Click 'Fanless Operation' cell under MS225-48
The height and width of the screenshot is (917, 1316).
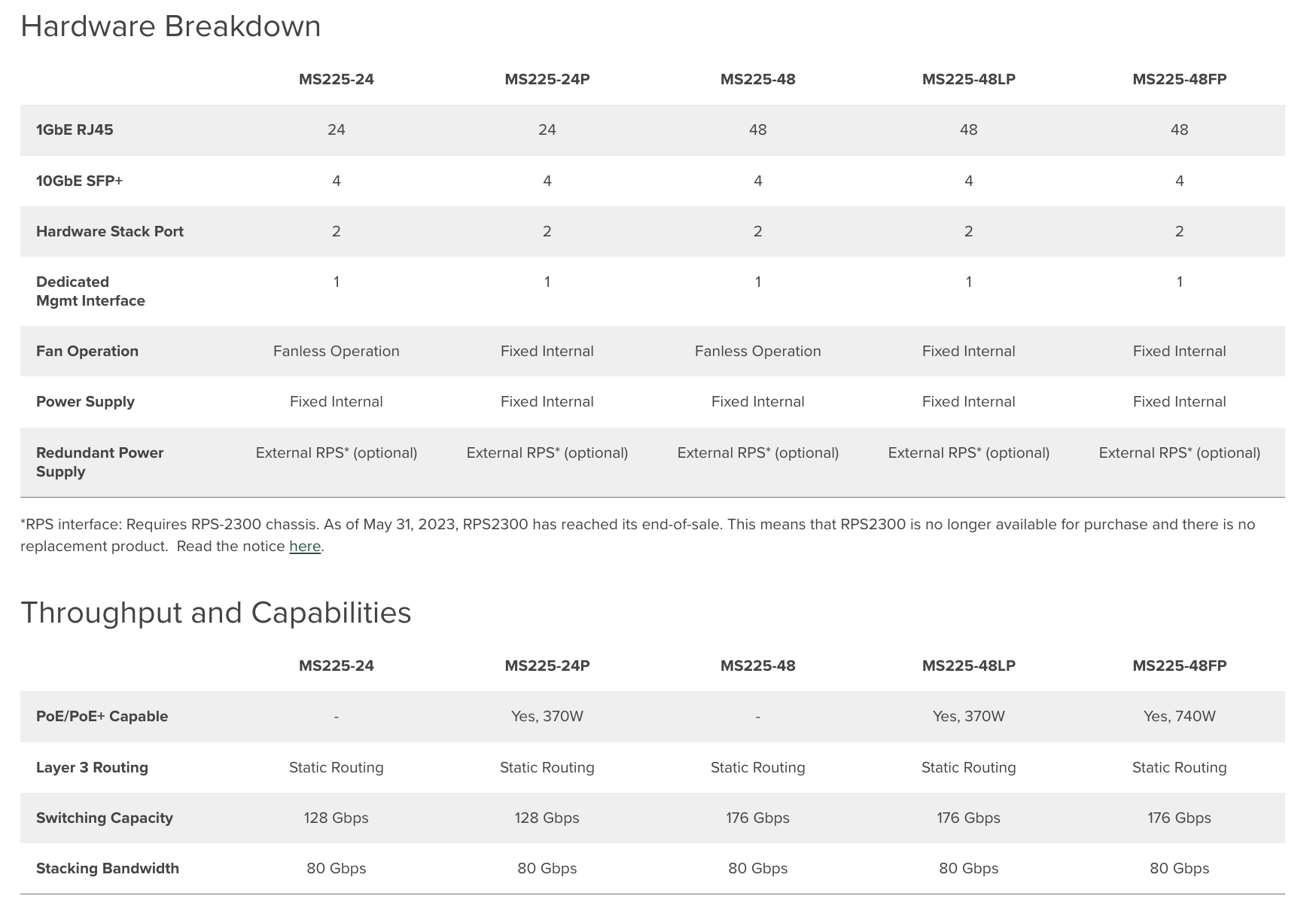(x=757, y=351)
